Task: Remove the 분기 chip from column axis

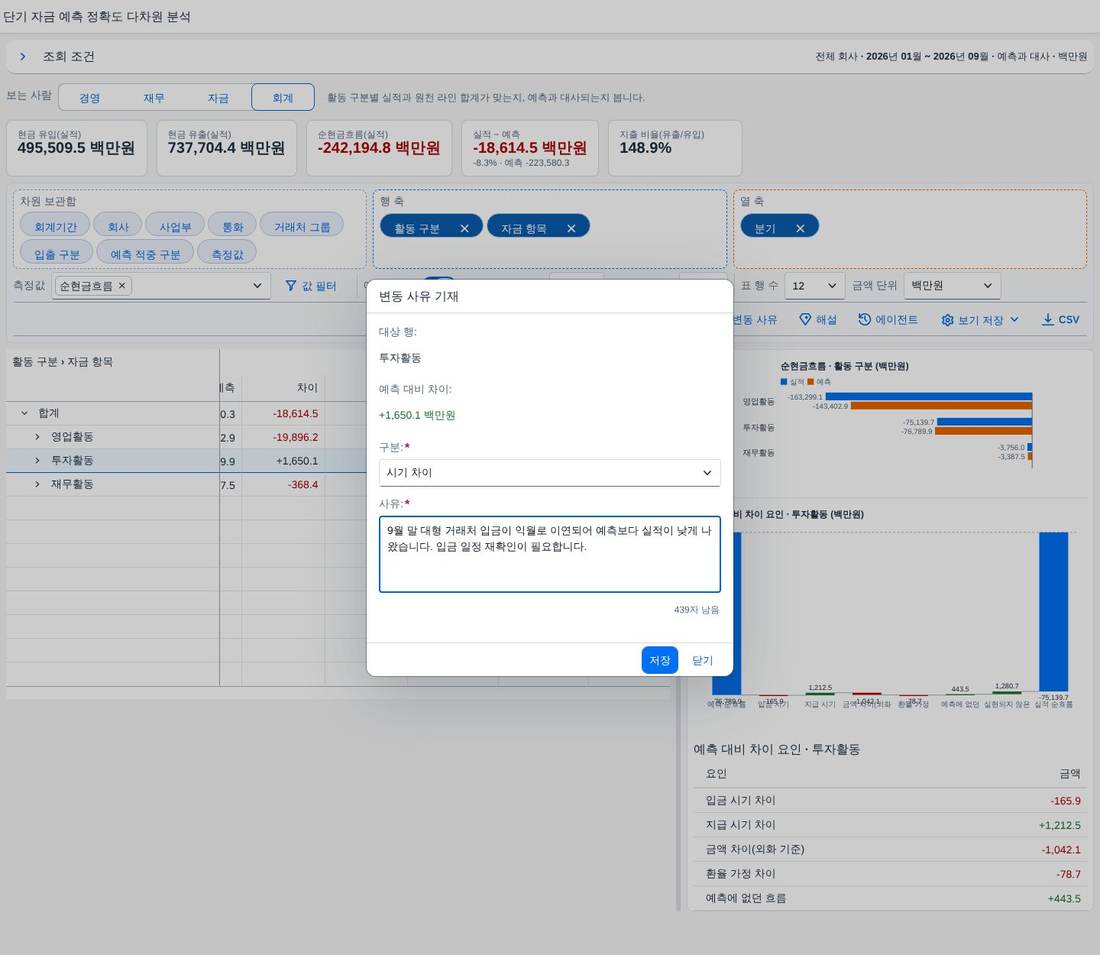Action: [800, 228]
